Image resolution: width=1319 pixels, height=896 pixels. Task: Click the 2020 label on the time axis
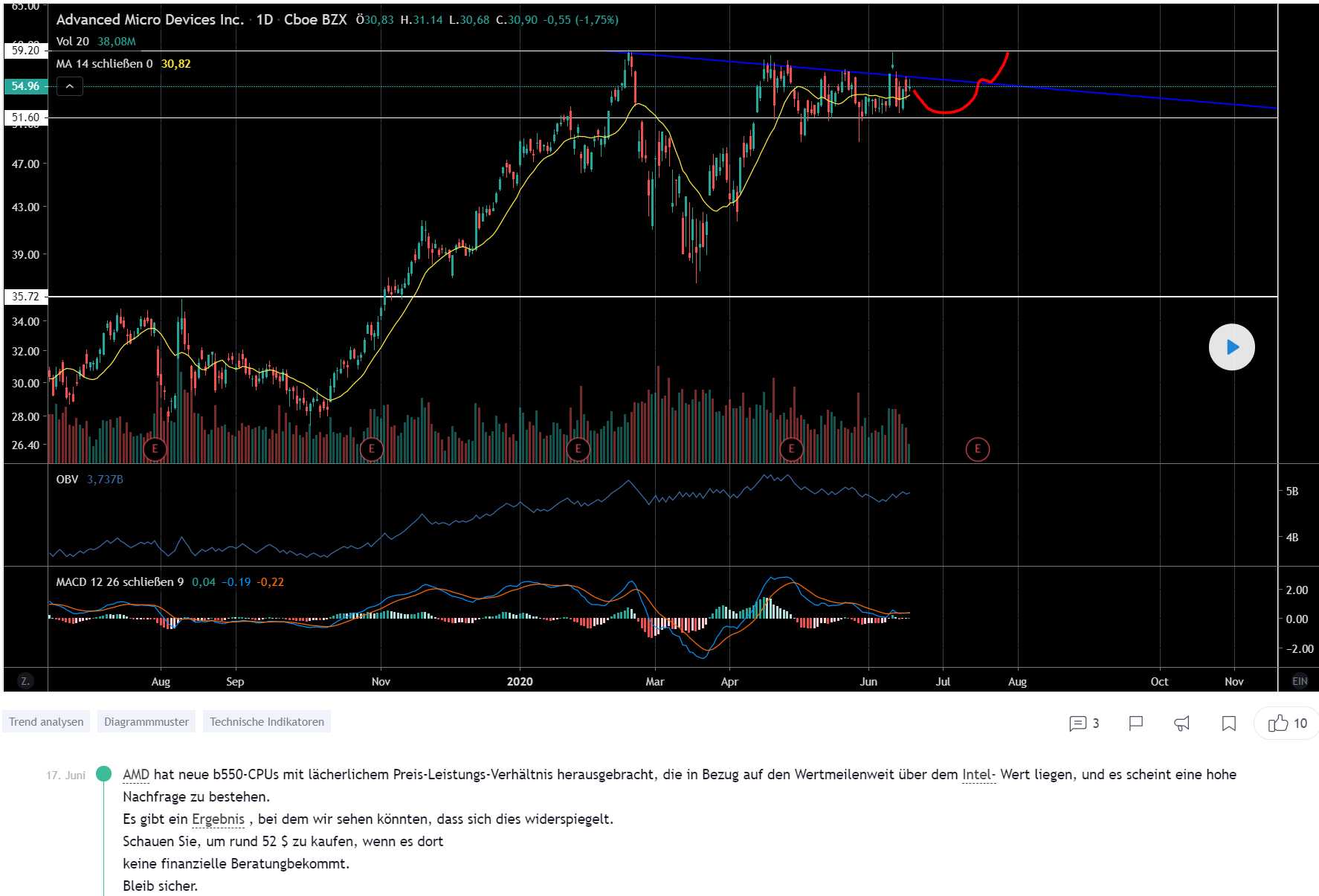[x=520, y=681]
